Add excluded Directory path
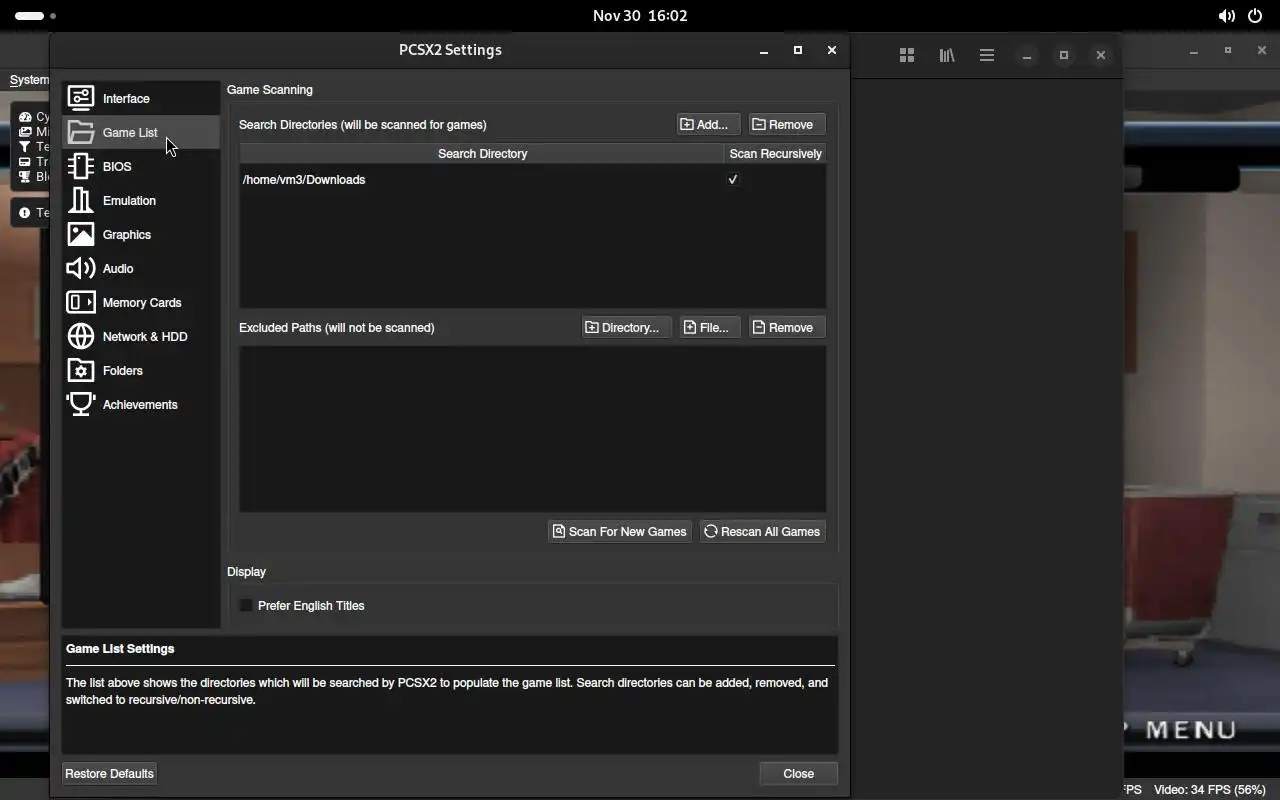 tap(626, 327)
